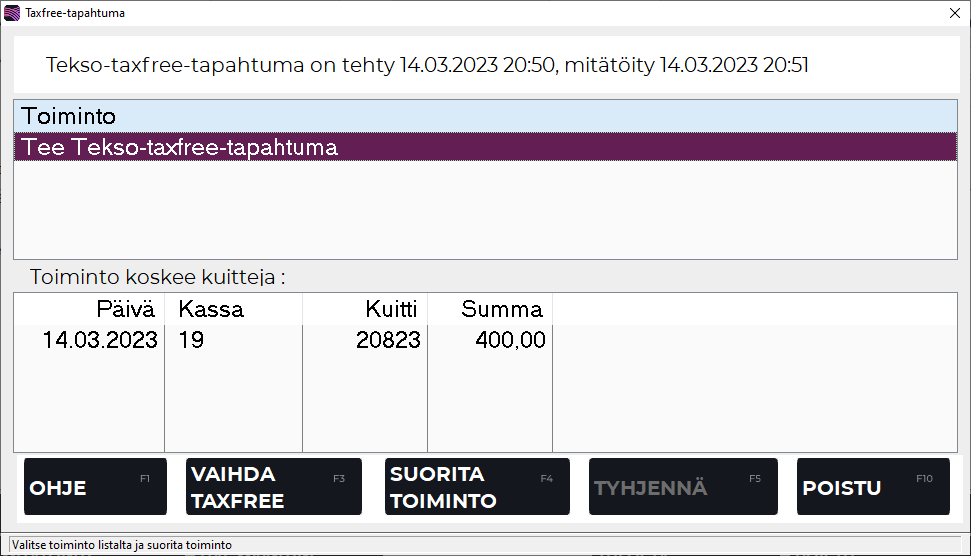Screen dimensions: 971x556
Task: Exit using the POISTU button
Action: [x=872, y=487]
